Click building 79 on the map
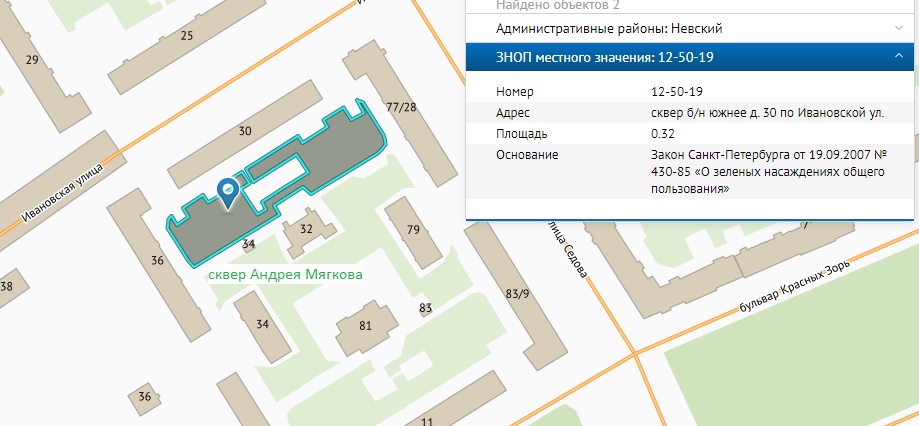The height and width of the screenshot is (426, 919). (x=412, y=231)
